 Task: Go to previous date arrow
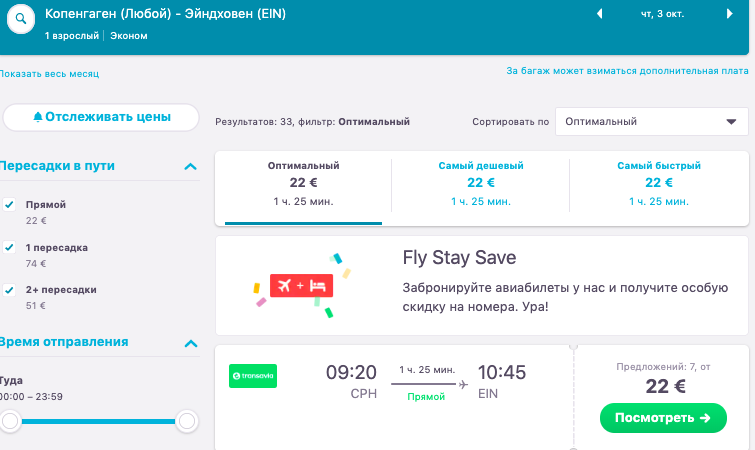pyautogui.click(x=600, y=15)
